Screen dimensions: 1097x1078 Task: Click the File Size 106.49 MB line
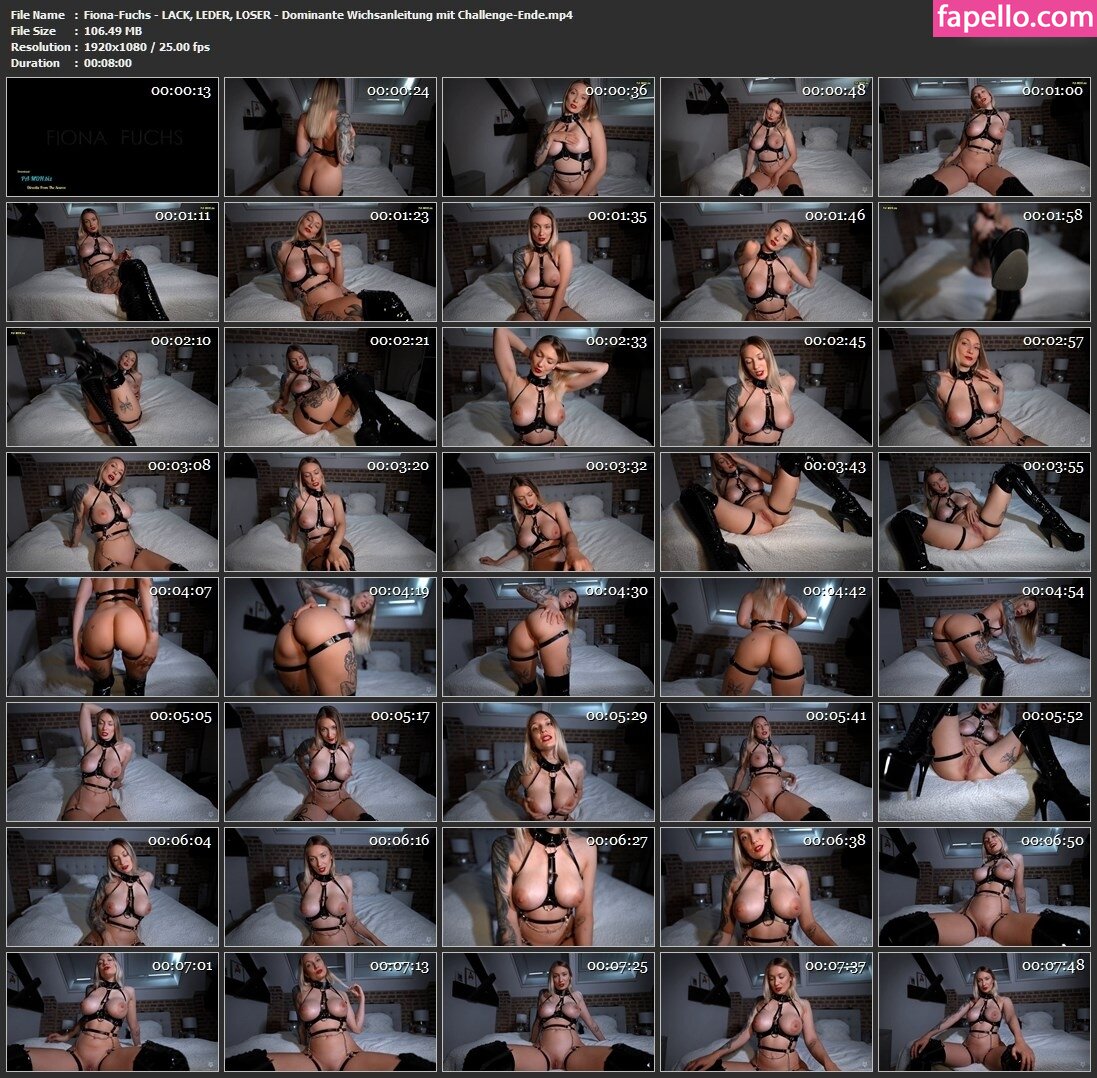coord(71,31)
